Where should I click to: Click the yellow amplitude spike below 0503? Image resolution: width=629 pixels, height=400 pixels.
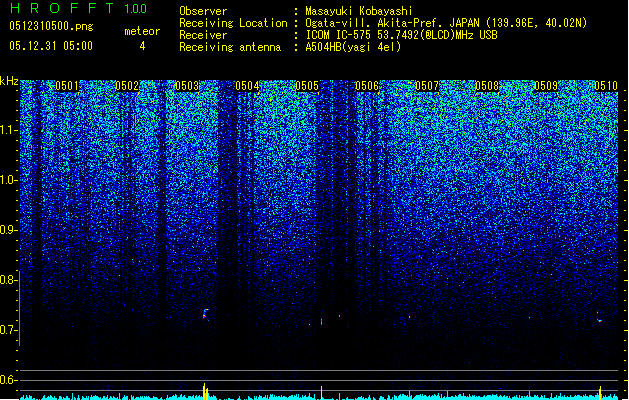pos(205,391)
